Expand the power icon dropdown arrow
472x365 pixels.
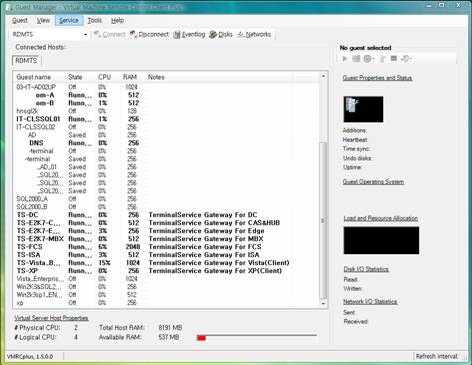373,59
